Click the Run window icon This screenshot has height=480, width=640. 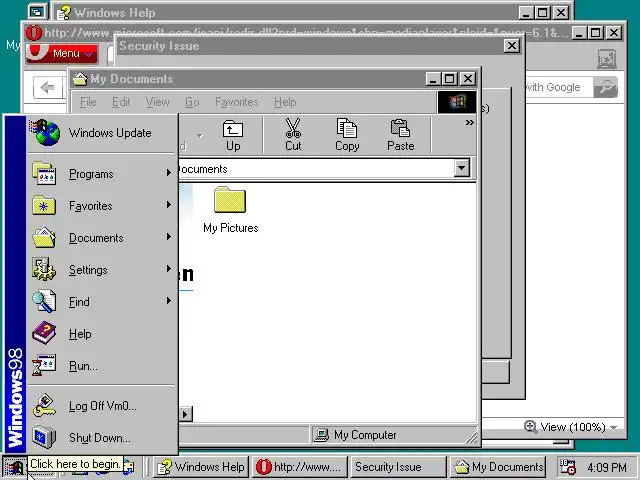point(44,365)
